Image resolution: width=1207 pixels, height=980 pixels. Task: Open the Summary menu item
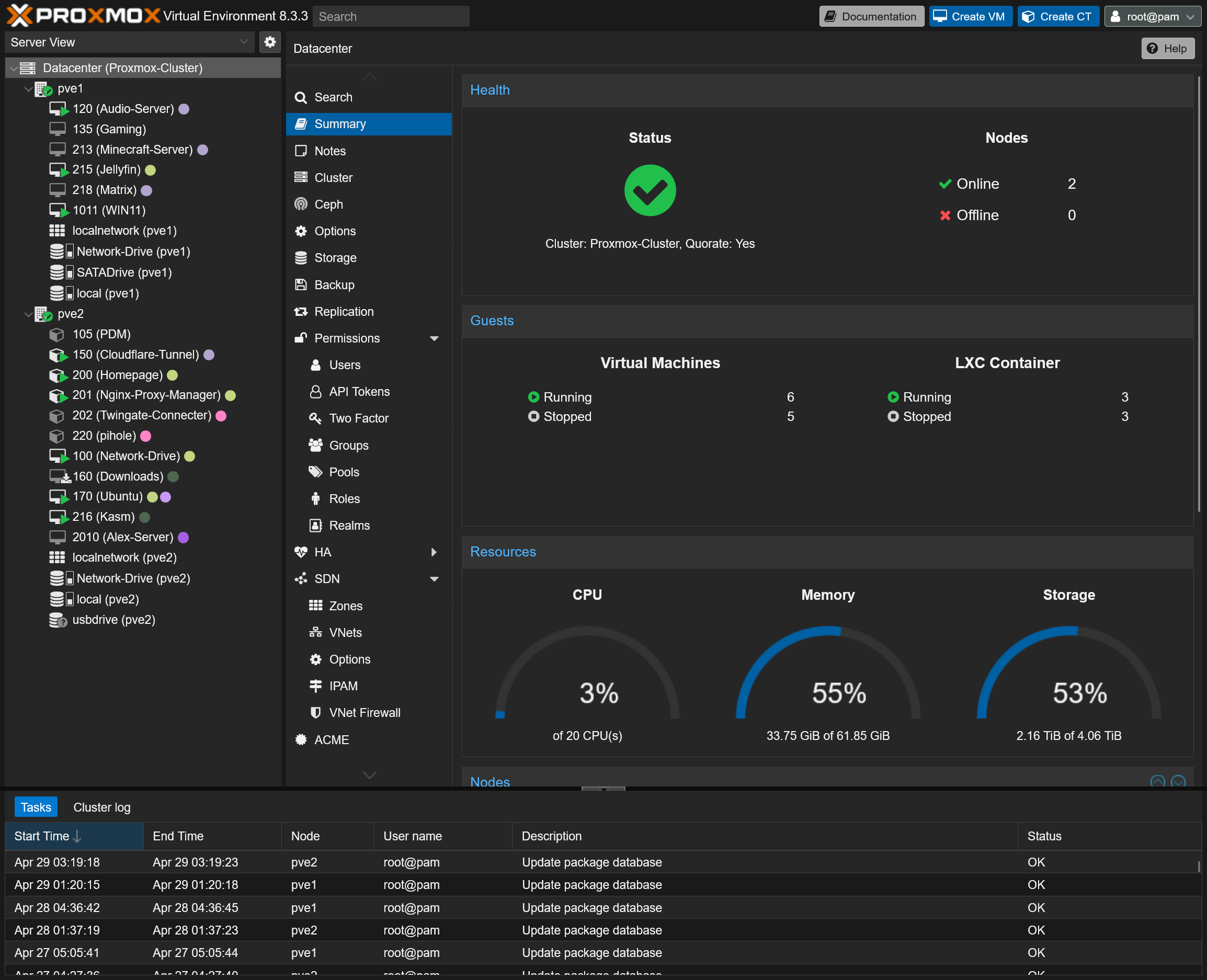pos(369,123)
